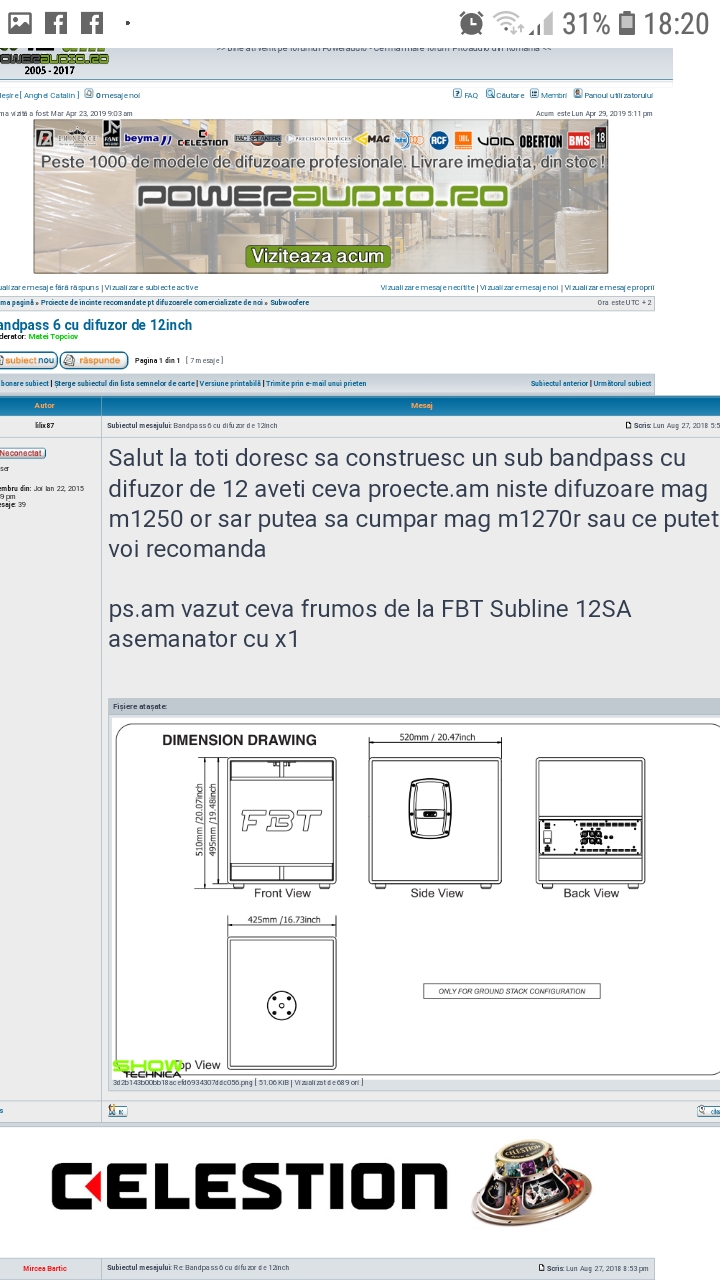
Task: Click 'Șterge subiectul din lista semnelor de carte'
Action: tap(124, 383)
